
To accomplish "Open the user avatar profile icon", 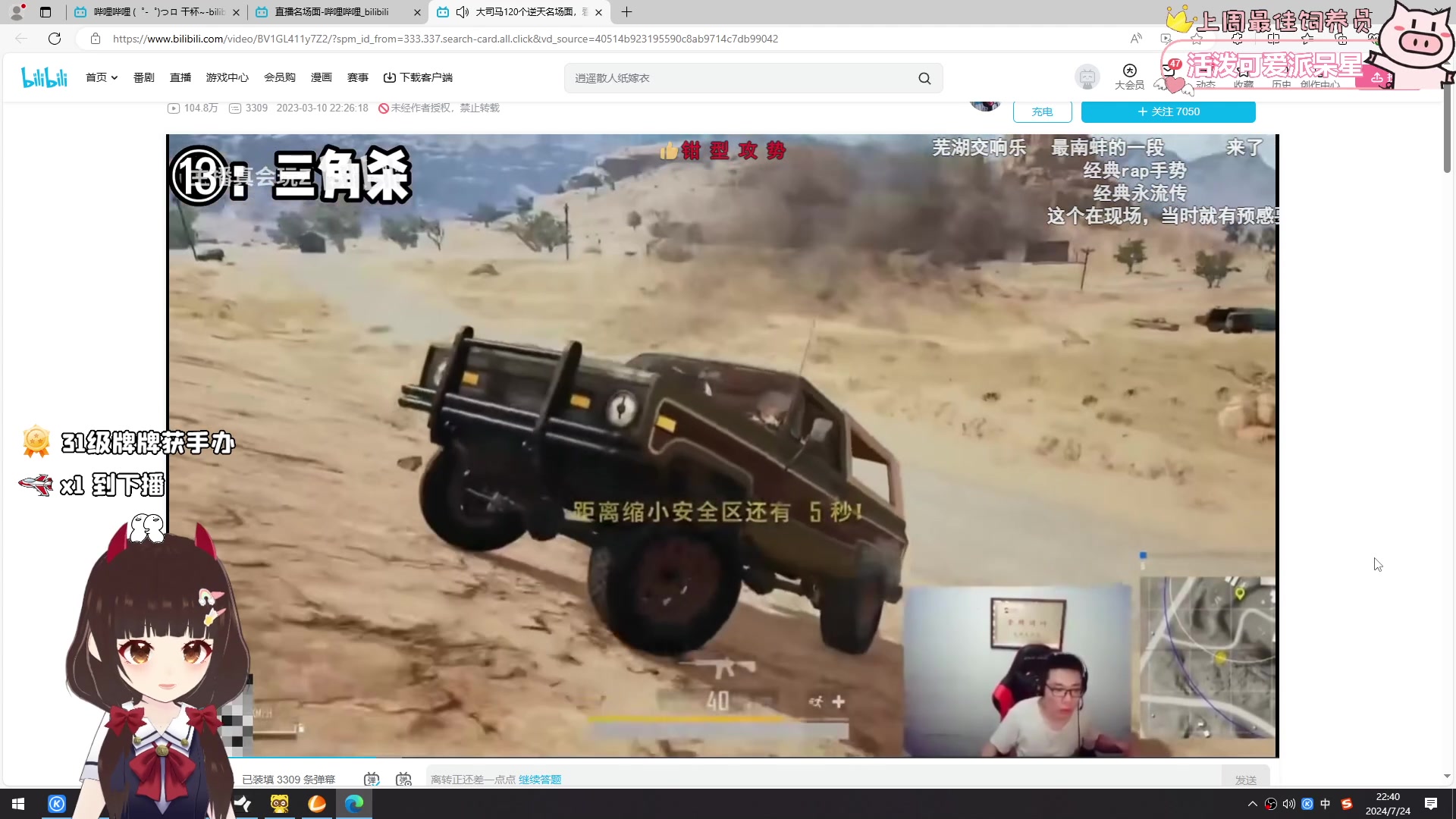I will pos(1087,77).
